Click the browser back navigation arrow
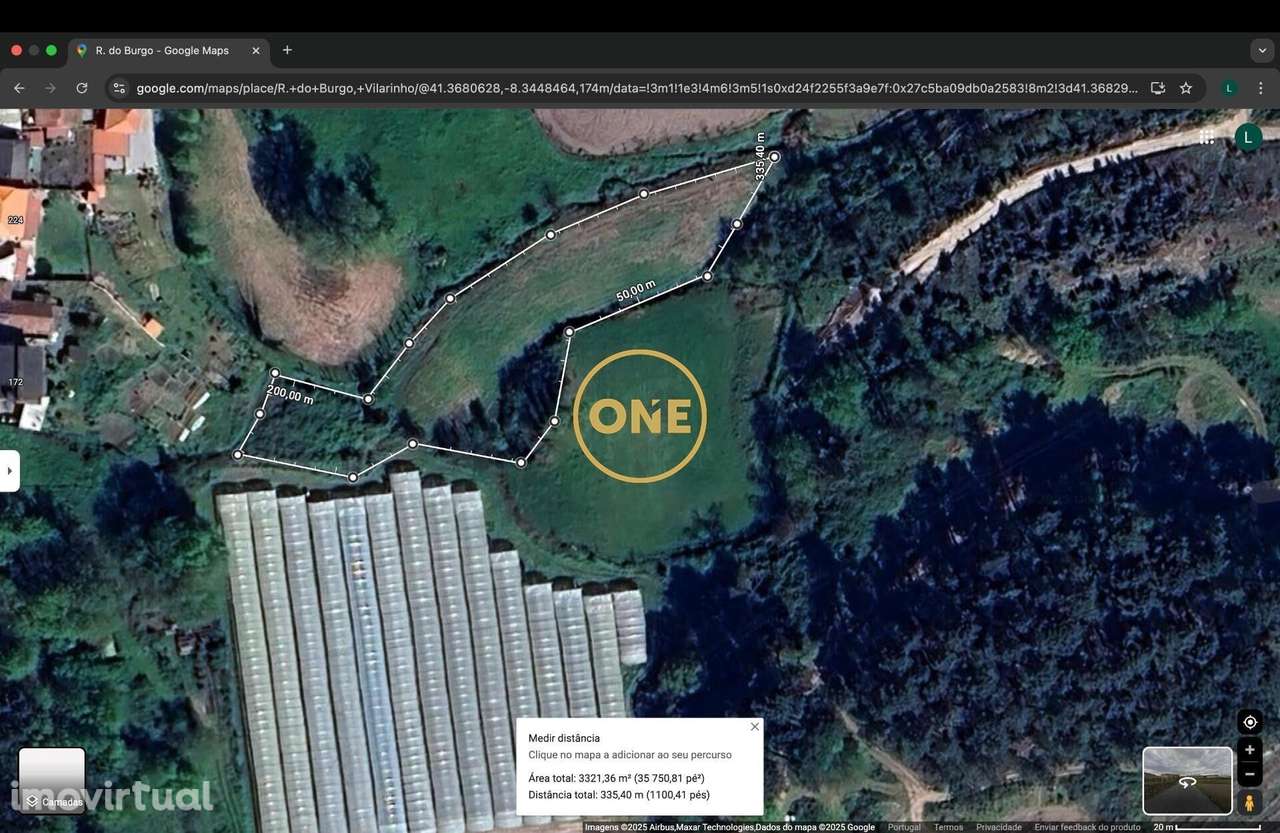This screenshot has height=833, width=1280. coord(19,88)
